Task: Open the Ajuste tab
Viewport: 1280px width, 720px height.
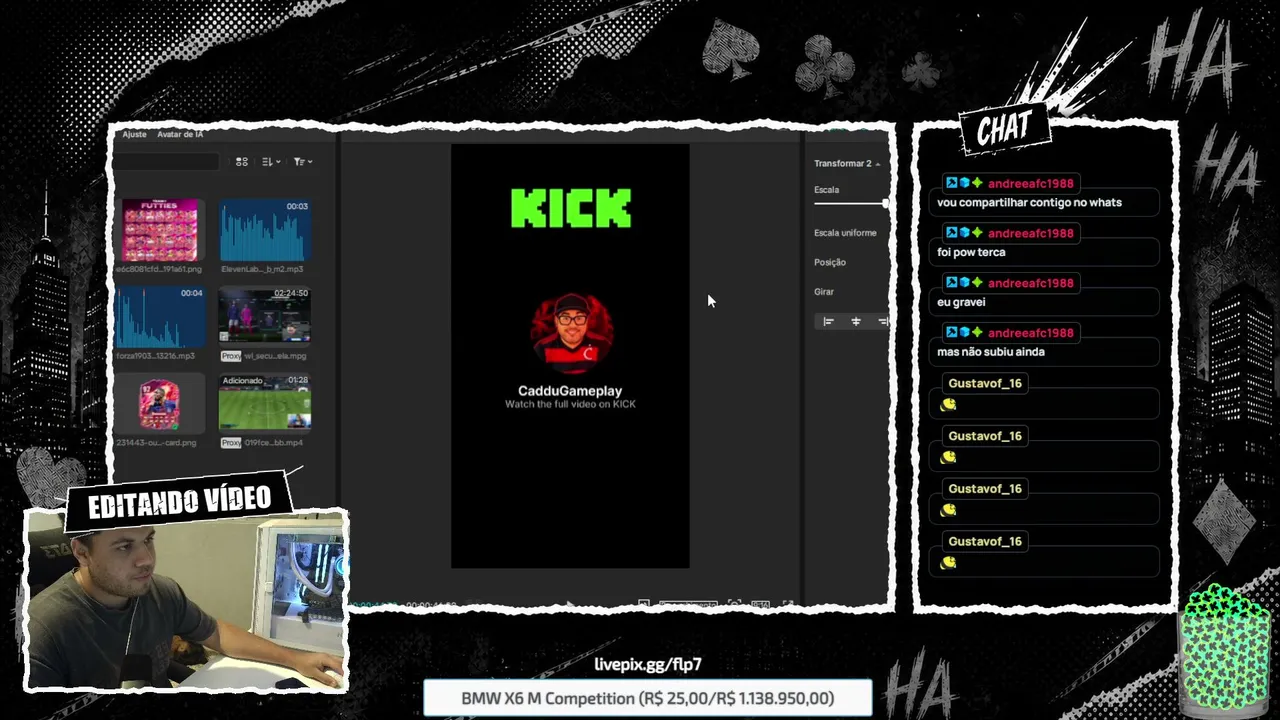Action: pyautogui.click(x=134, y=134)
